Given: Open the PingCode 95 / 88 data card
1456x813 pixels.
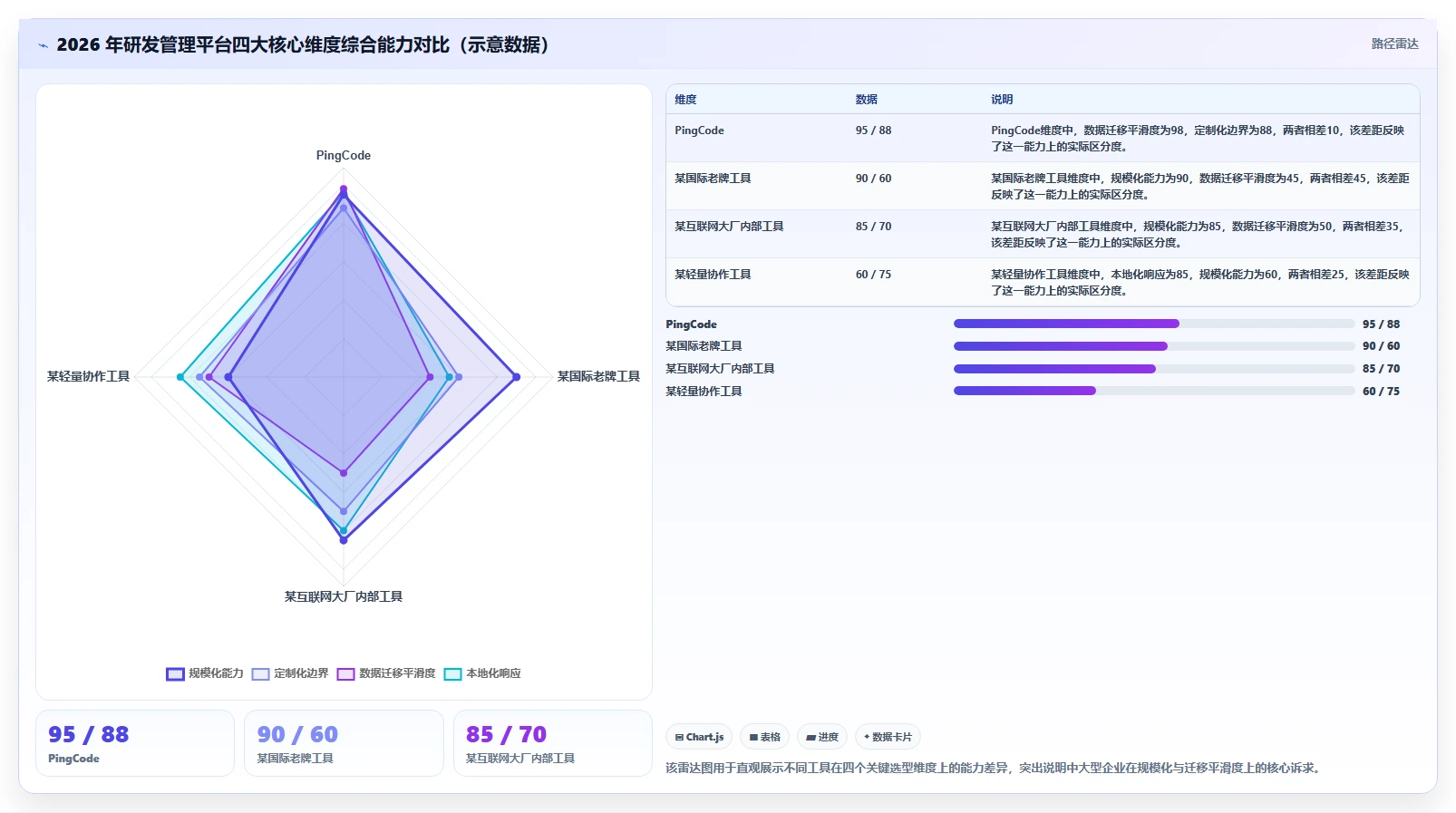Looking at the screenshot, I should (135, 743).
